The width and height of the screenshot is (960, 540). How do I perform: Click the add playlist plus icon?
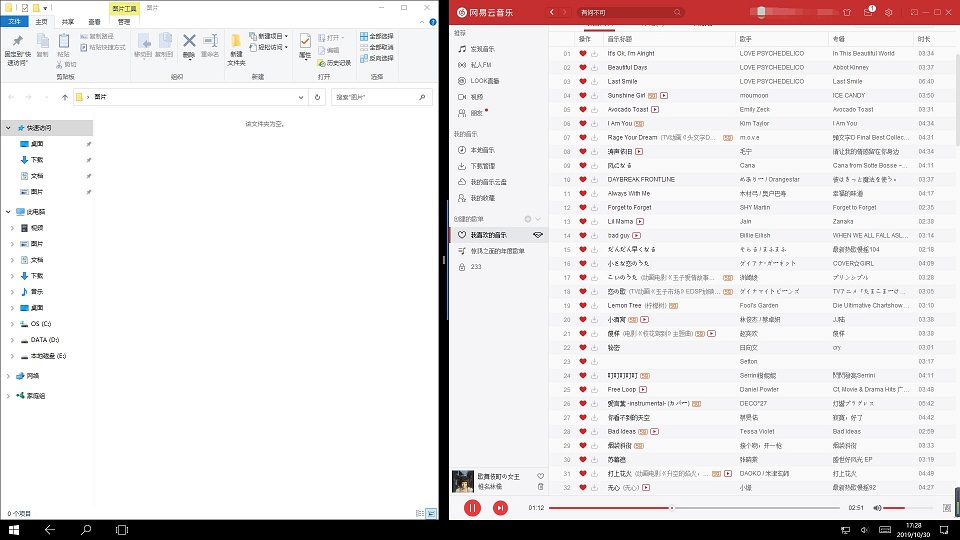528,219
